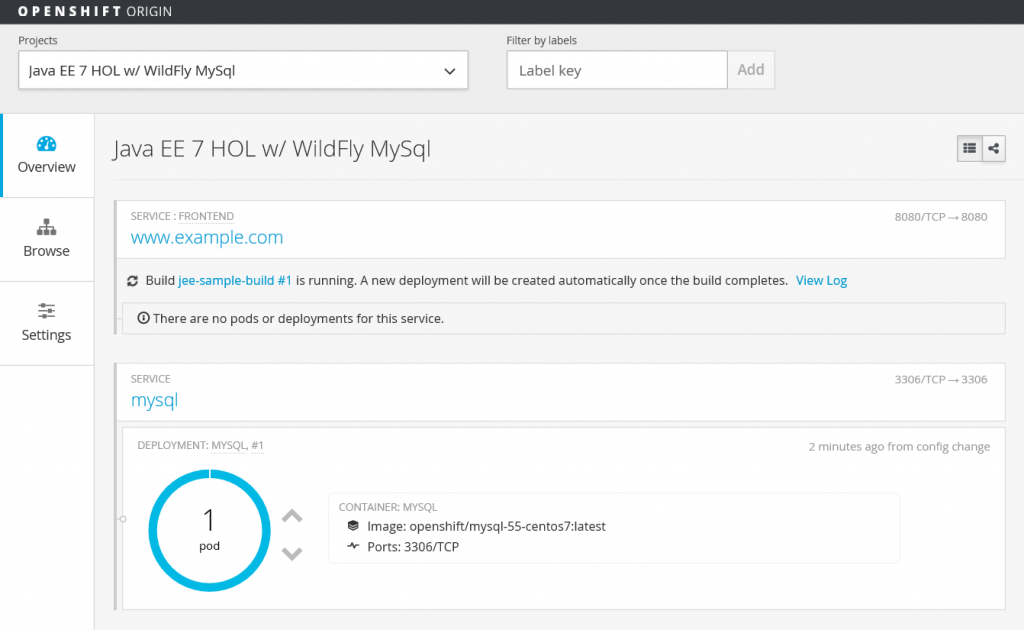Image resolution: width=1024 pixels, height=630 pixels.
Task: Click the no pods or deployments message
Action: pyautogui.click(x=298, y=319)
